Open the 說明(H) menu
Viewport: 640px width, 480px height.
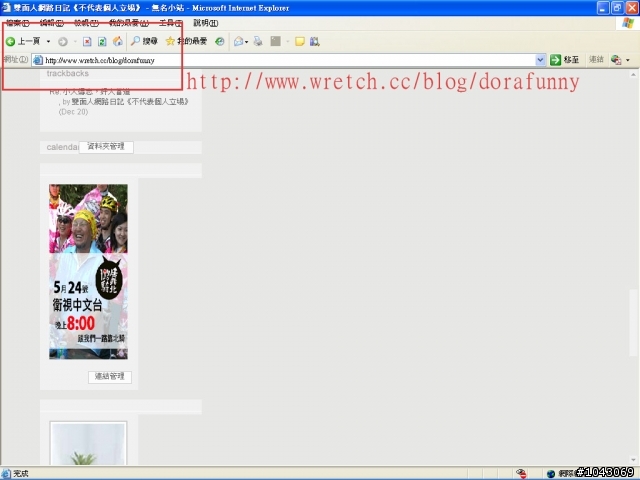click(205, 23)
